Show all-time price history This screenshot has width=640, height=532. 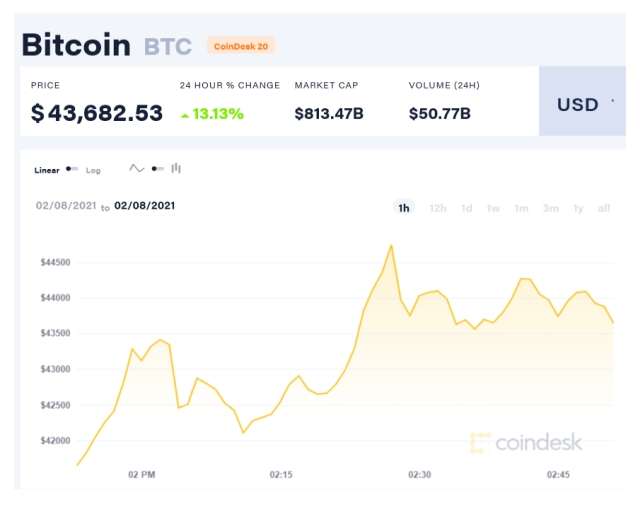[604, 208]
